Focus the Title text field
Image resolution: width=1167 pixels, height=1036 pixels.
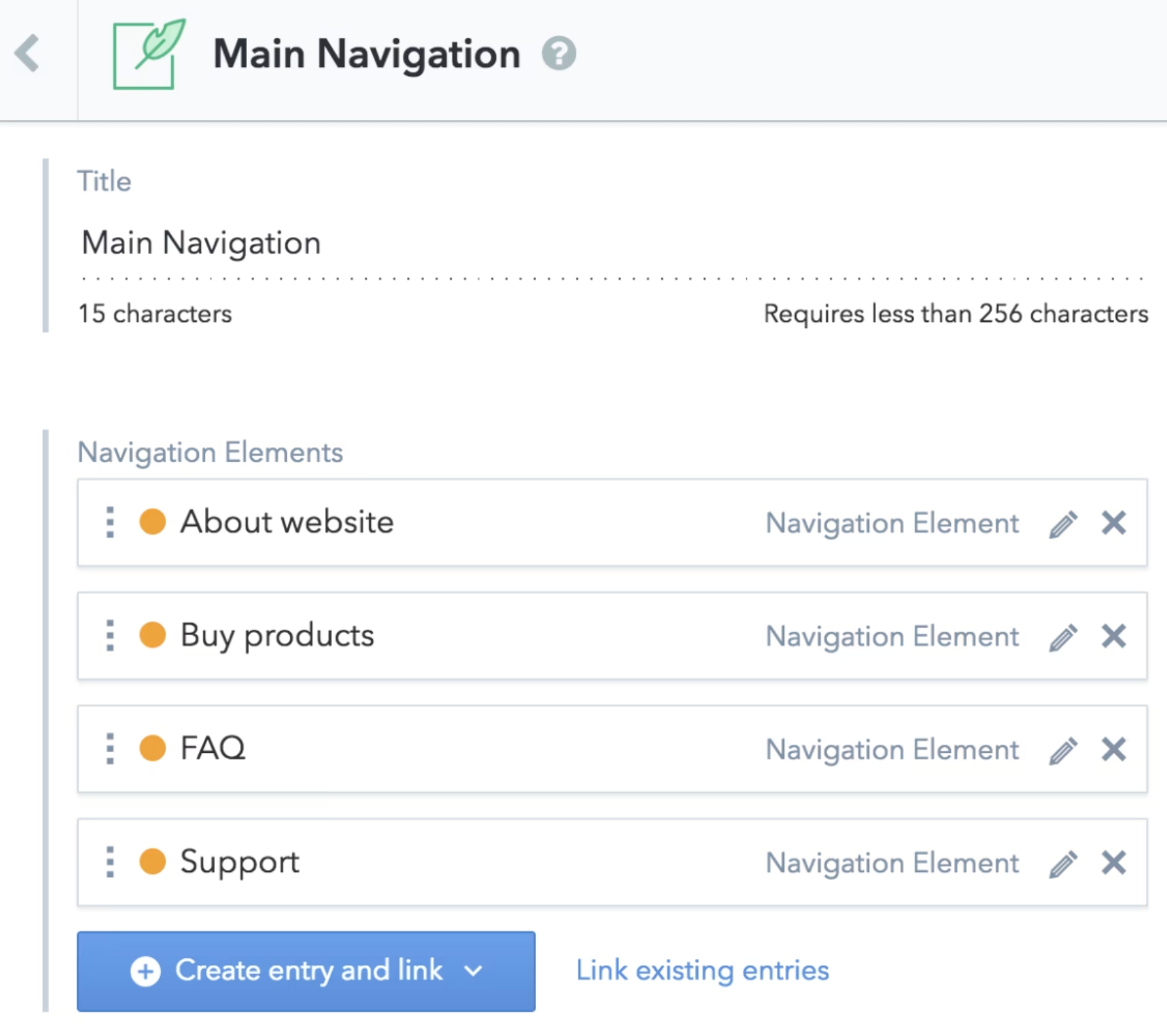coord(602,243)
